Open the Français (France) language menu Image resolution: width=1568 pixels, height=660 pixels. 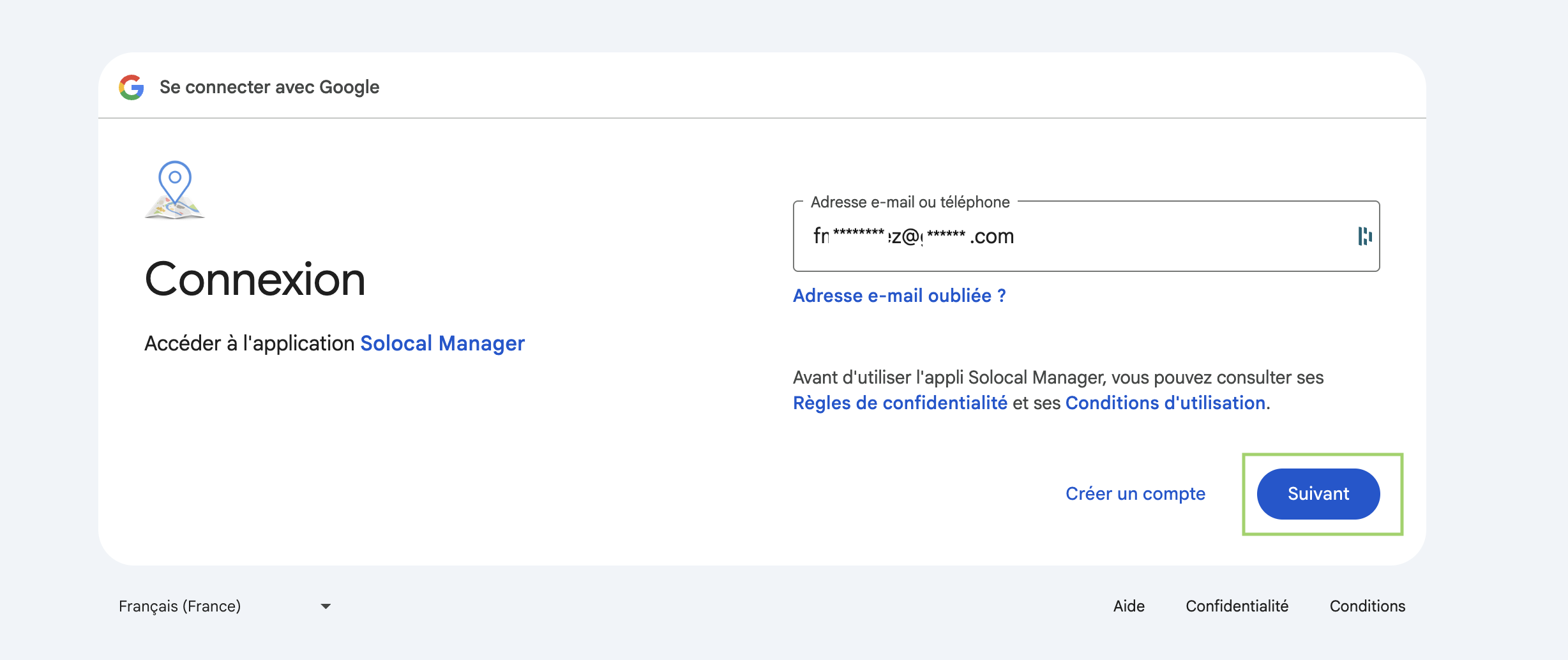pos(180,606)
